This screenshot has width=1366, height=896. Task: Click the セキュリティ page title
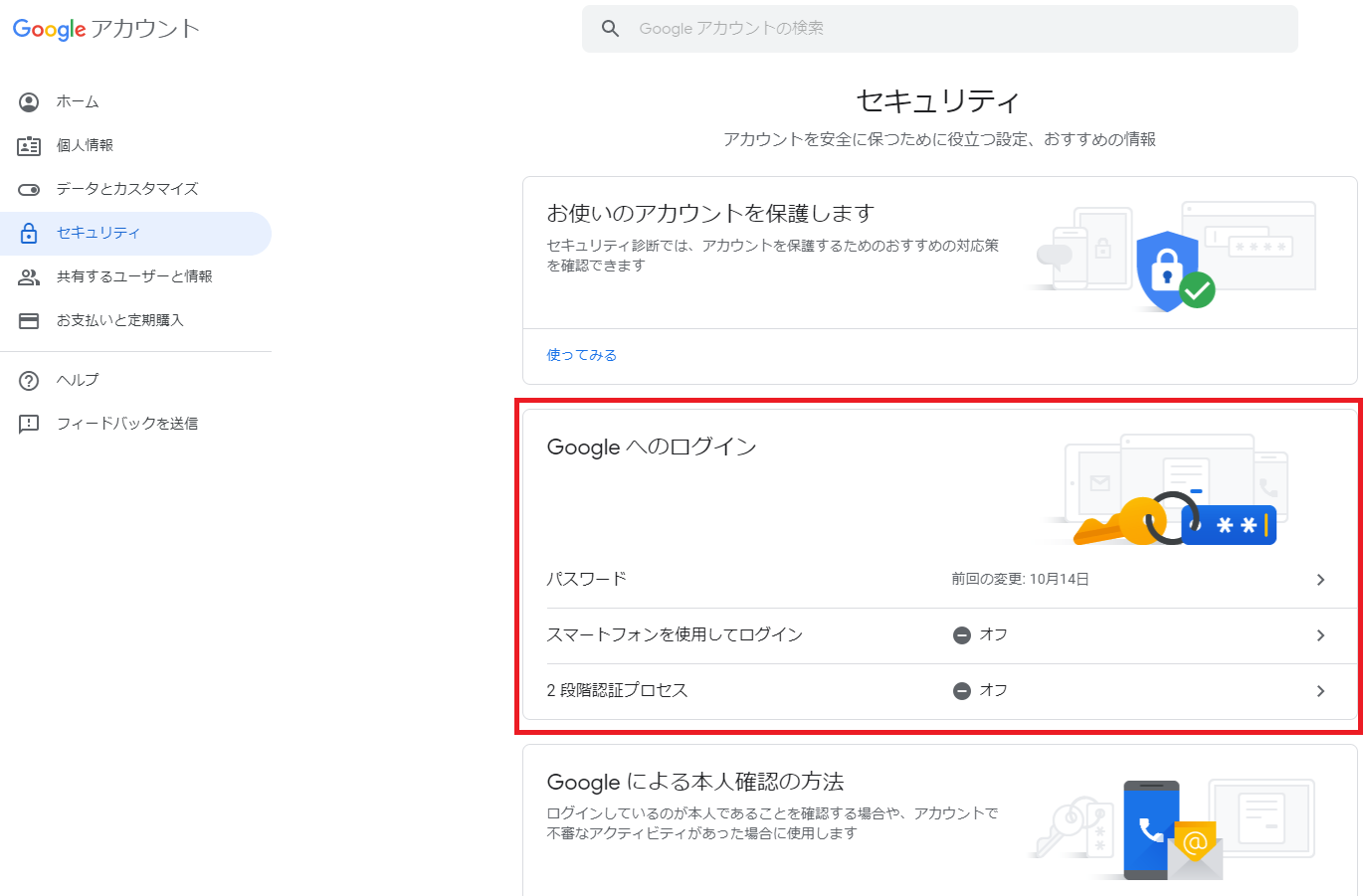point(938,101)
